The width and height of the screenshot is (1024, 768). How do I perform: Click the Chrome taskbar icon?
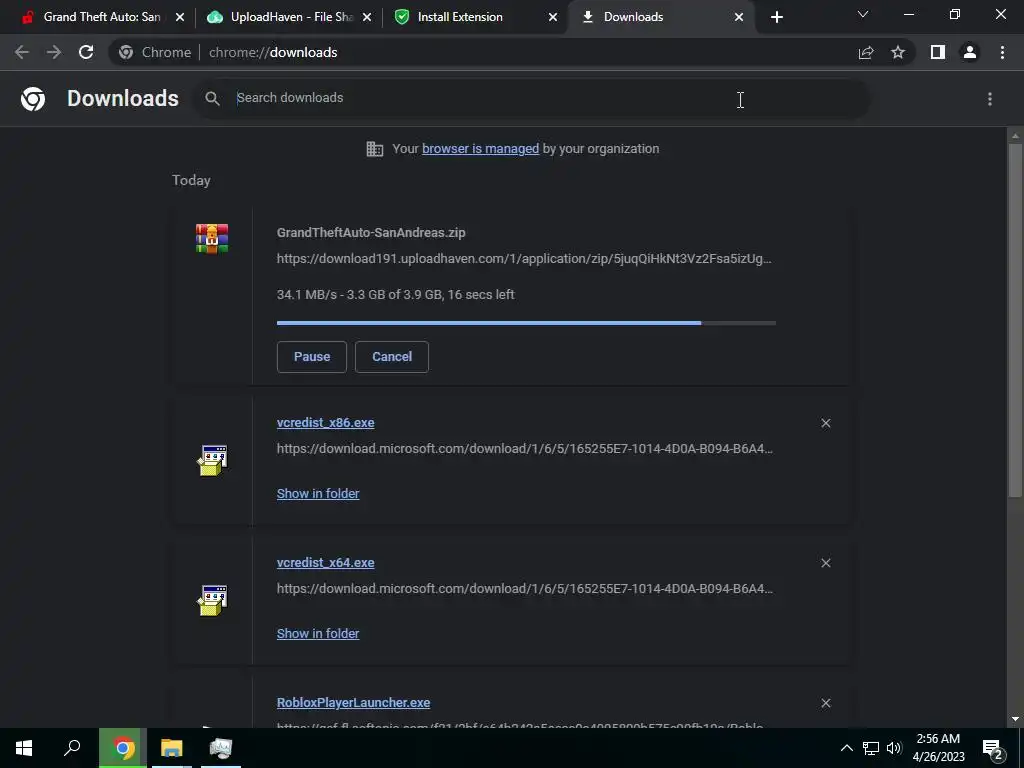click(123, 748)
